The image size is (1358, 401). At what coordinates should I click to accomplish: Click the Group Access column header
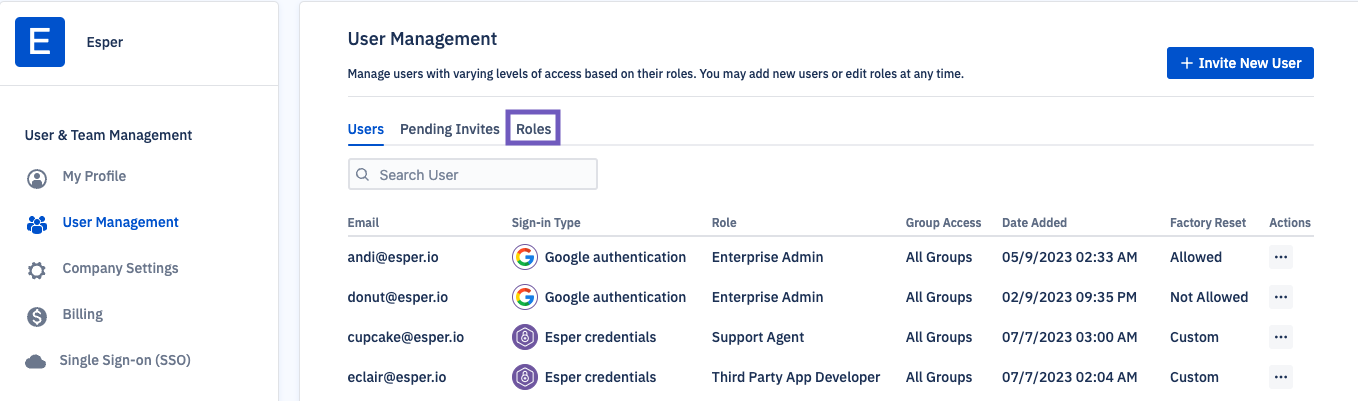[x=943, y=223]
